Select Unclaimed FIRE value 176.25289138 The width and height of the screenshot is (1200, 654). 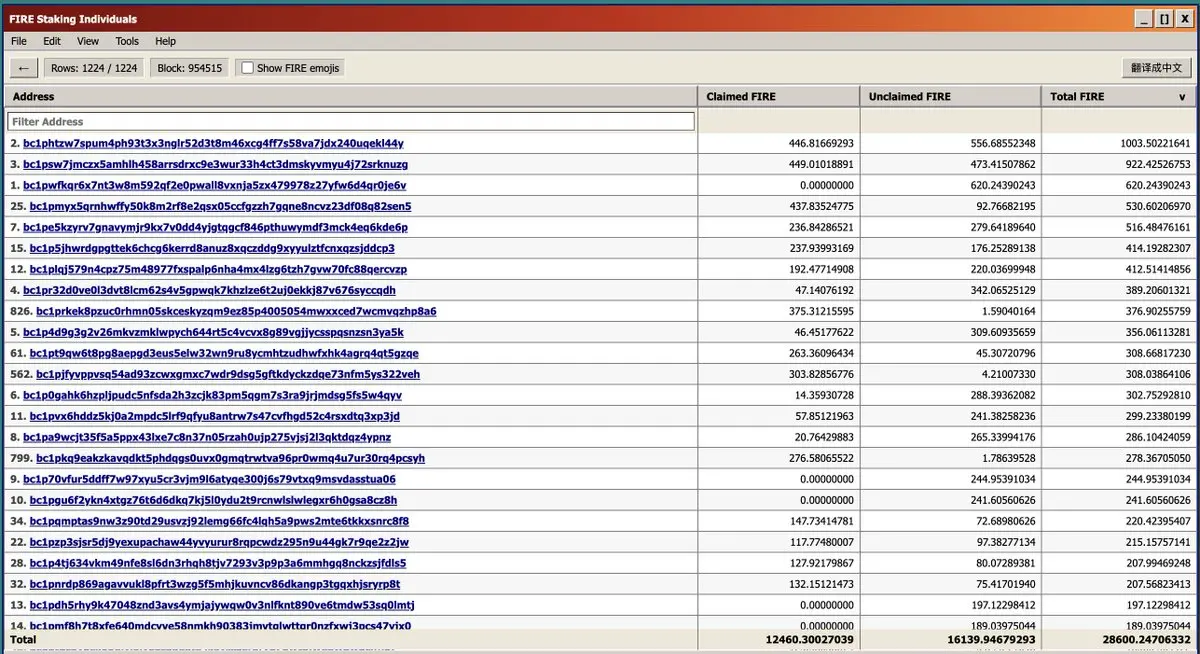tap(1002, 249)
